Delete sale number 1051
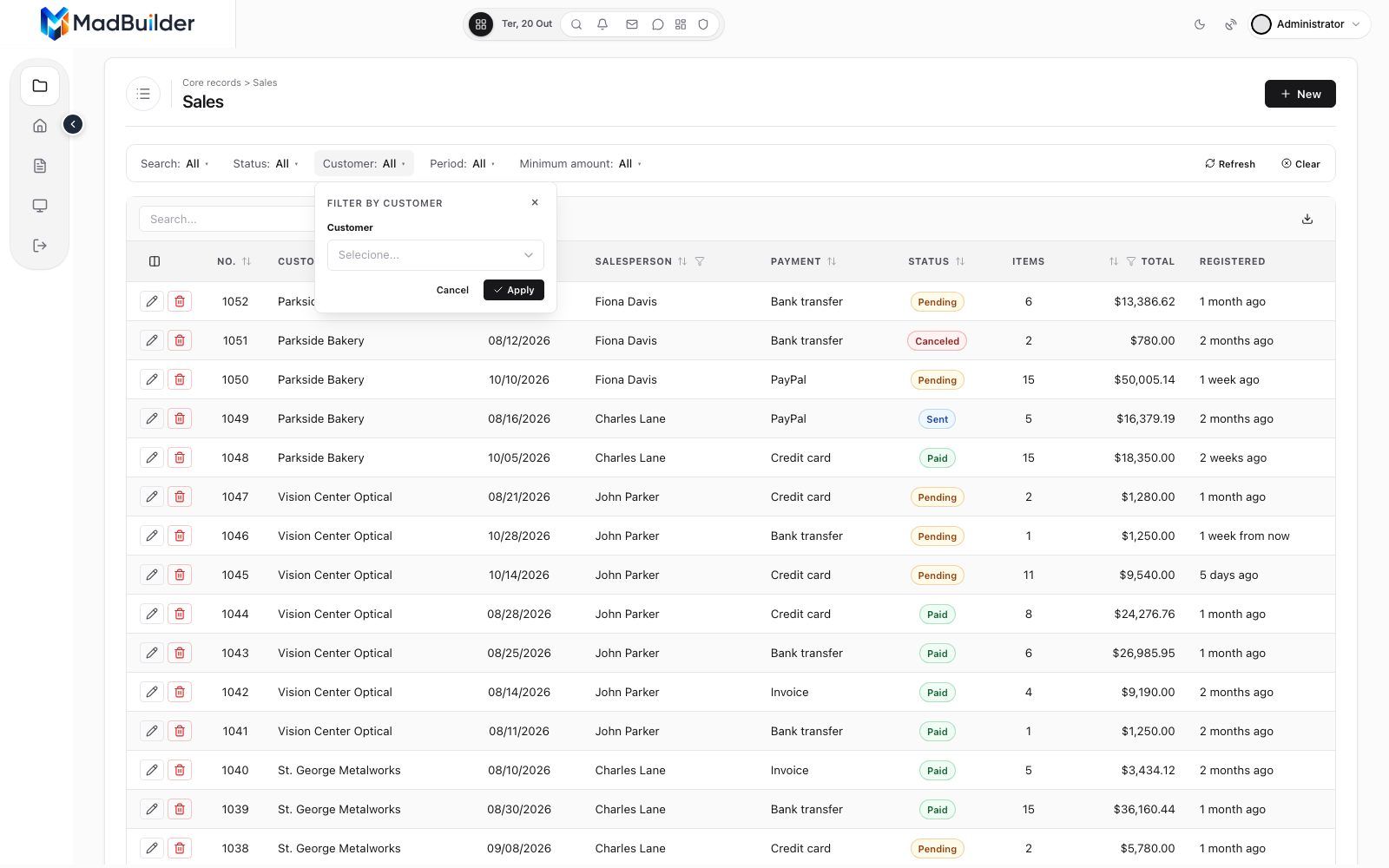This screenshot has width=1389, height=868. click(x=180, y=340)
